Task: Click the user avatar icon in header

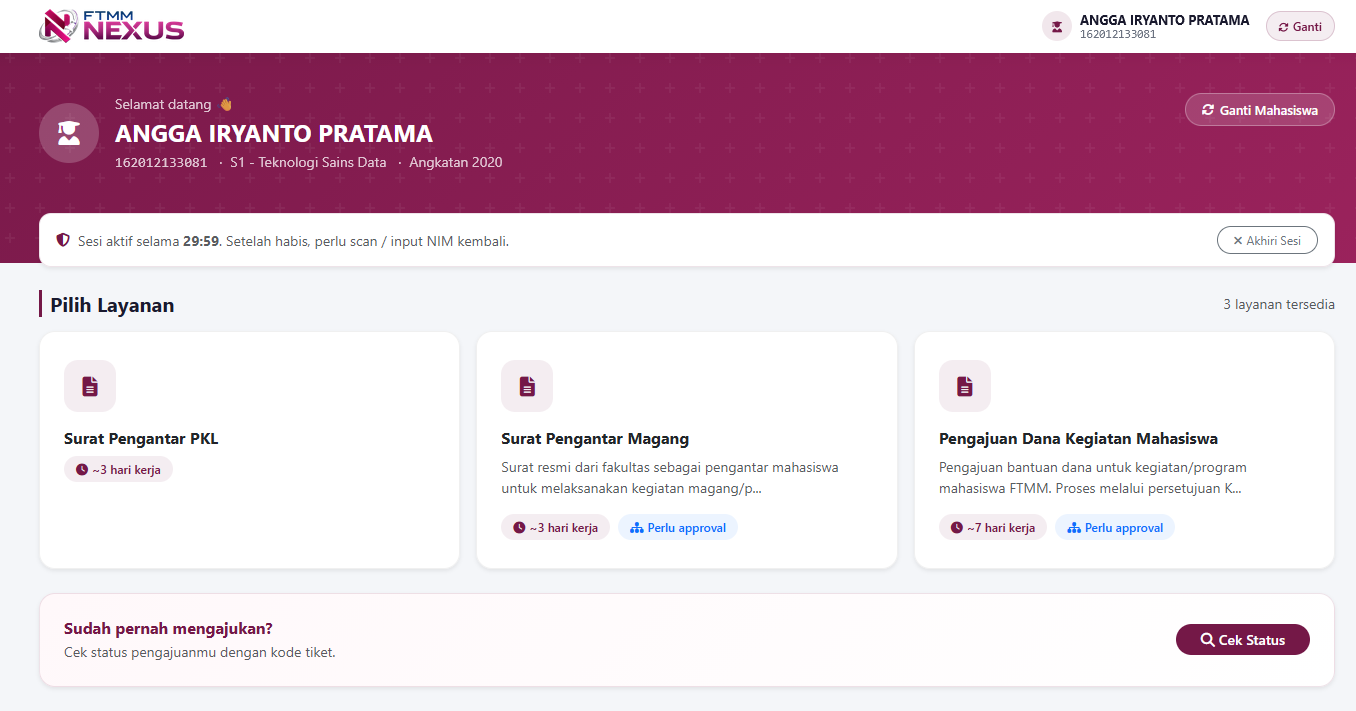Action: coord(1057,26)
